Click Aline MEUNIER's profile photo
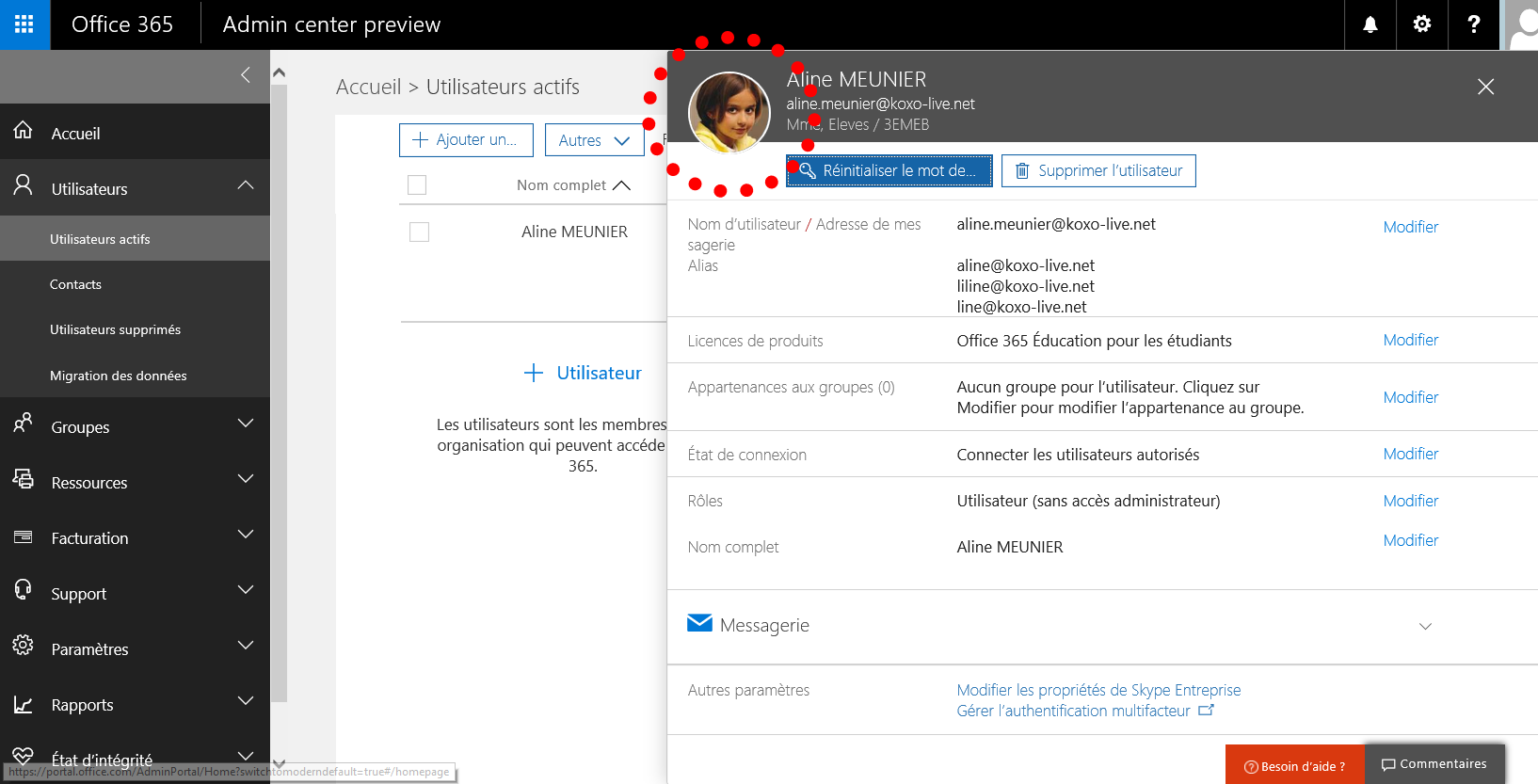The image size is (1538, 784). 729,112
